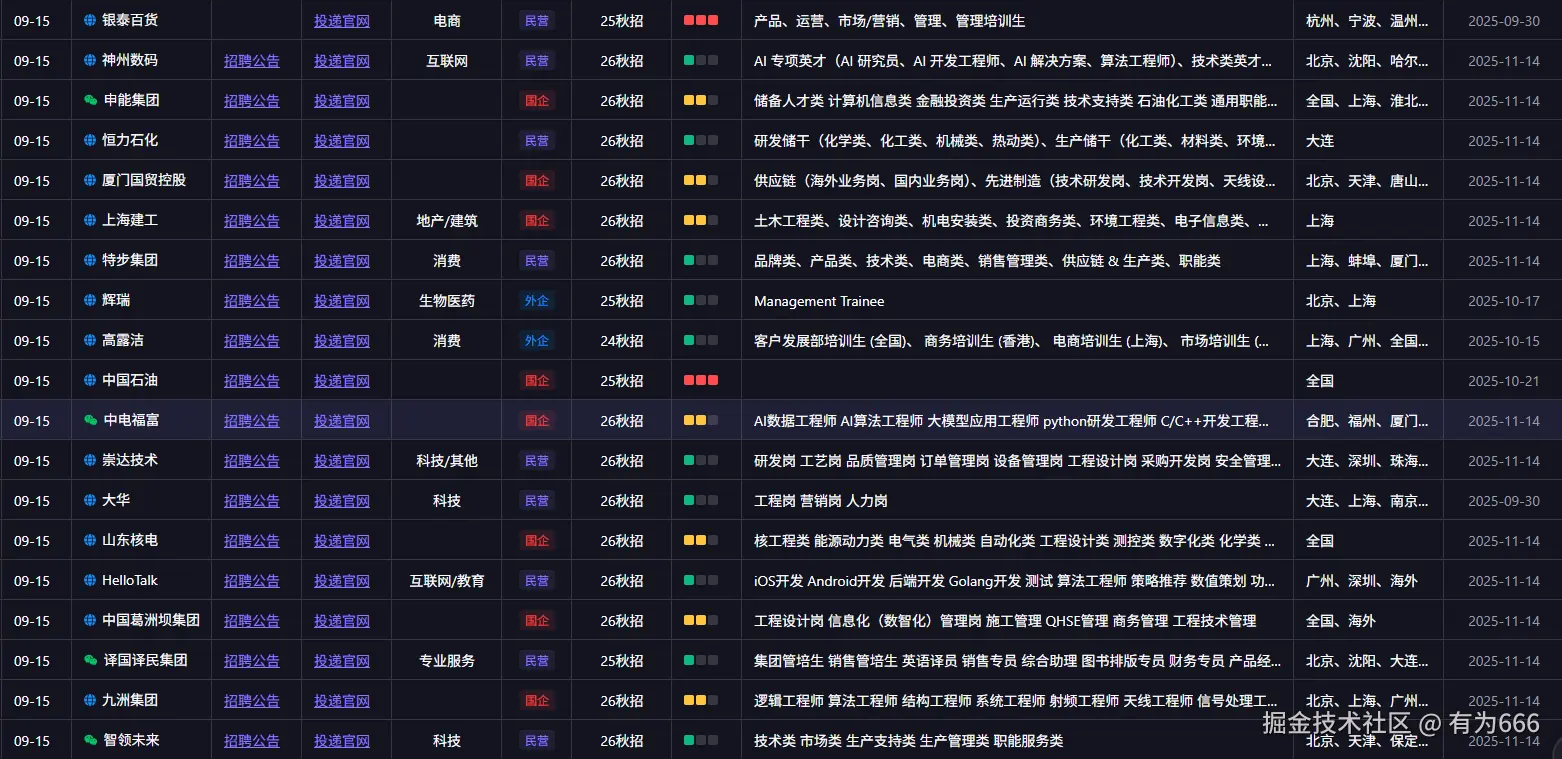Click the globe icon beside 银泰百货
The width and height of the screenshot is (1562, 759).
pyautogui.click(x=90, y=20)
